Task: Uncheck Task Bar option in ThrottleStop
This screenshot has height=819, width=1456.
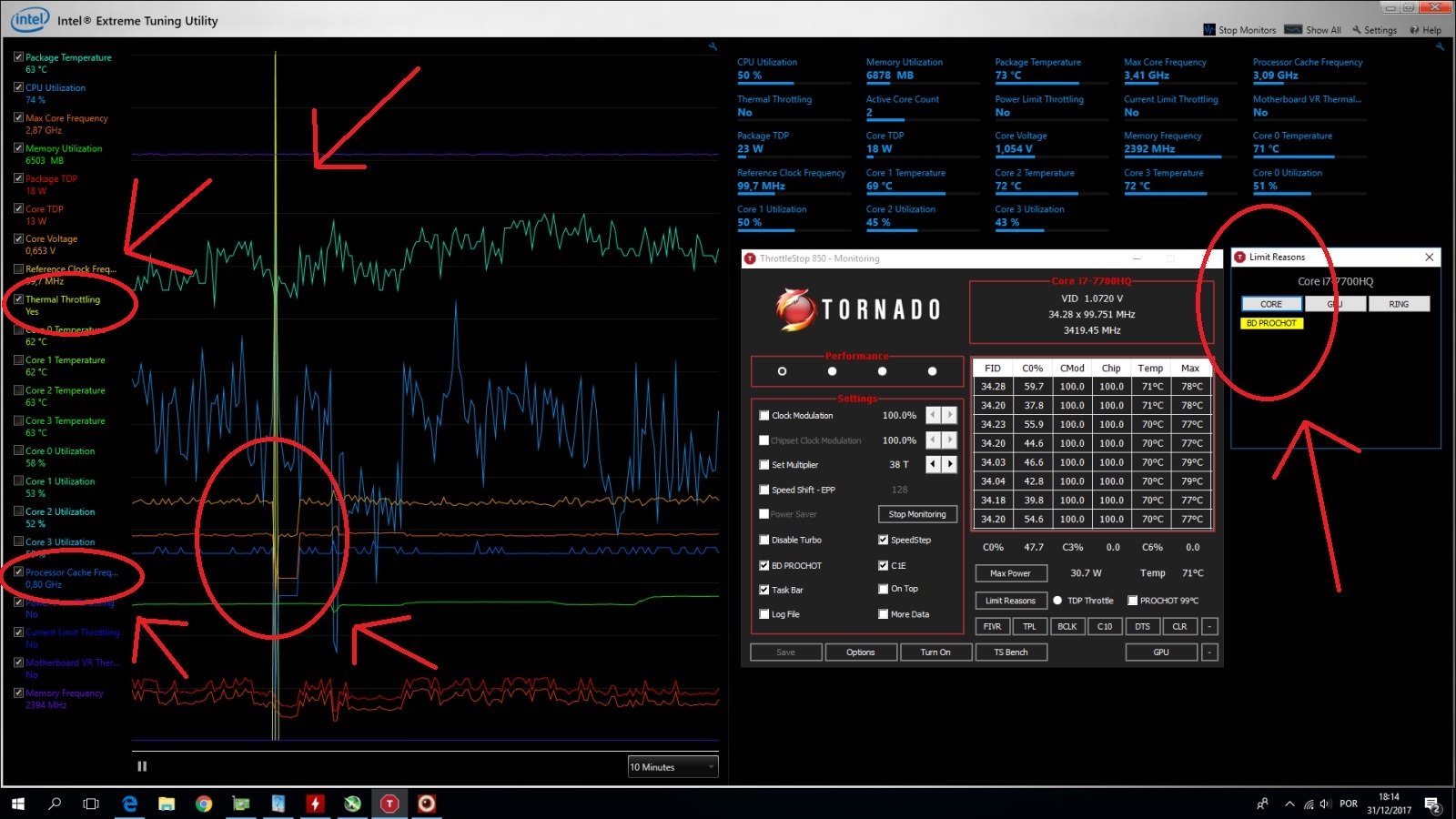Action: click(764, 590)
